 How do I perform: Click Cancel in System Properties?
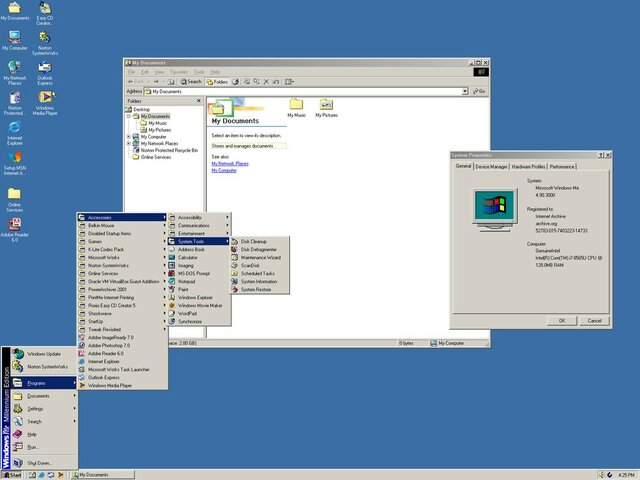(594, 321)
